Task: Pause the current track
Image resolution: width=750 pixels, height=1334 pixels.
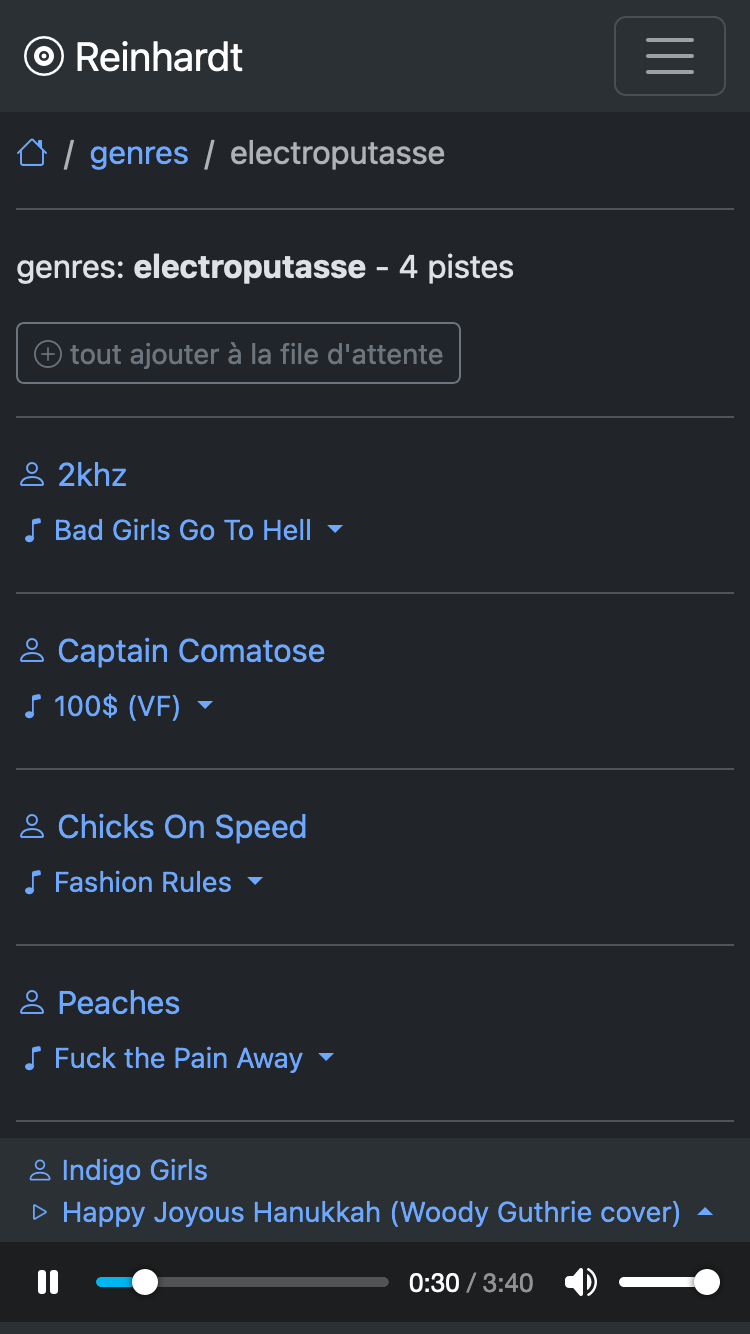Action: [x=48, y=1282]
